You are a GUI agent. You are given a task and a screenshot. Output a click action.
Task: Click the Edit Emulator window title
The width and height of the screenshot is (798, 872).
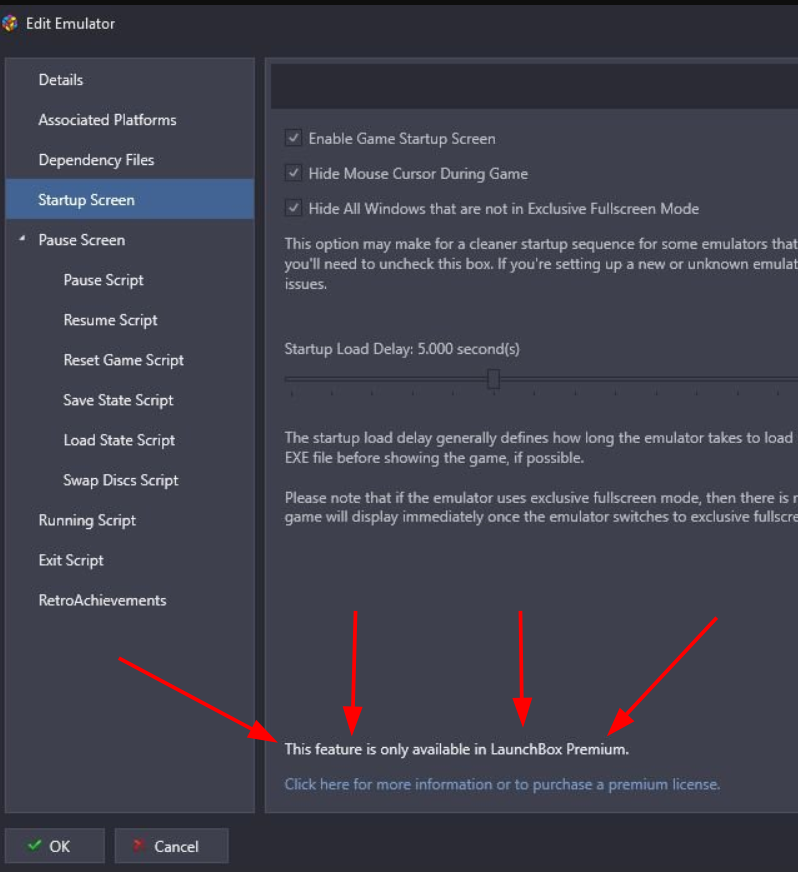point(70,23)
